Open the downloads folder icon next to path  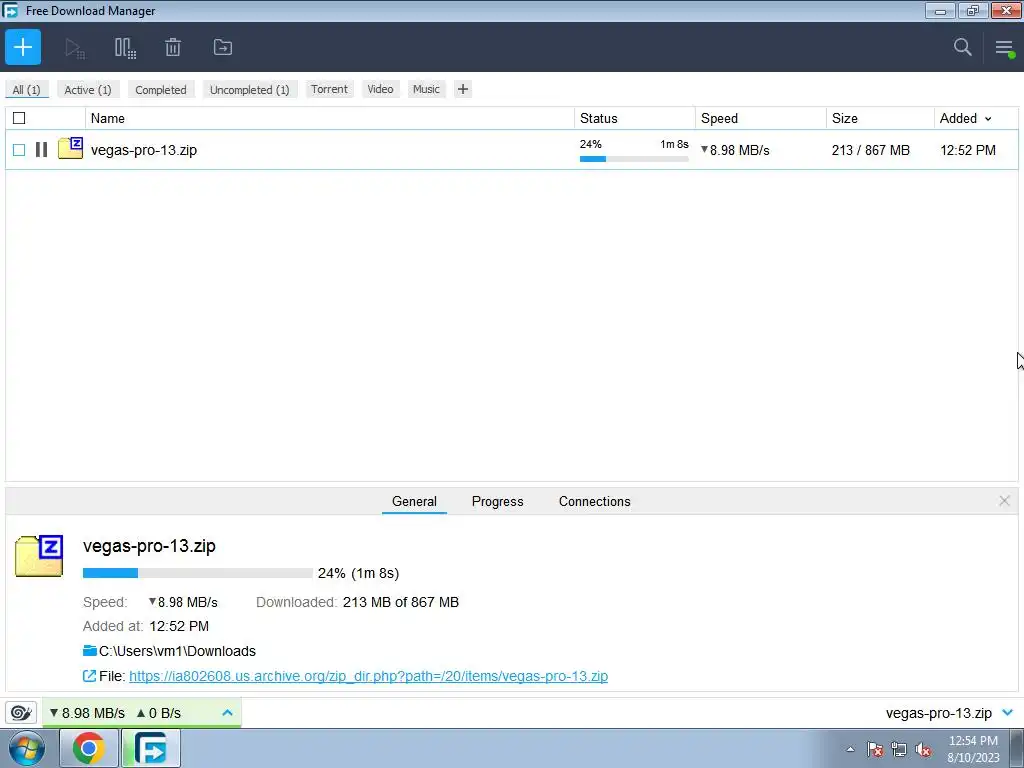click(89, 650)
